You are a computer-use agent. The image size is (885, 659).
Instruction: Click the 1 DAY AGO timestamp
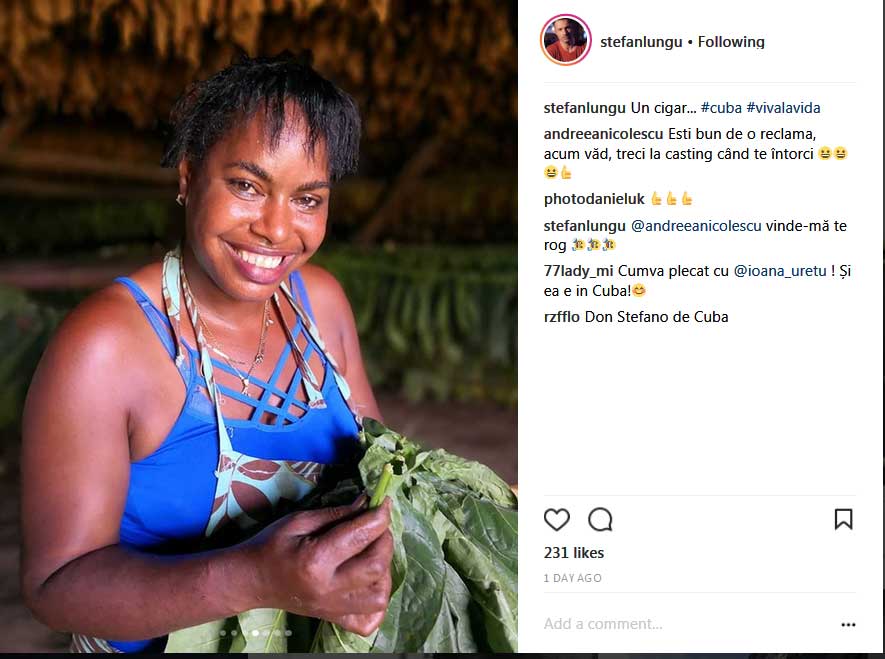(573, 578)
